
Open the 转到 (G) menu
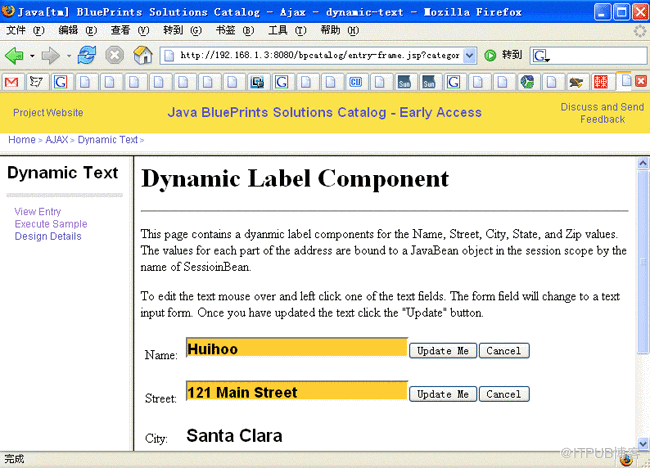(182, 30)
